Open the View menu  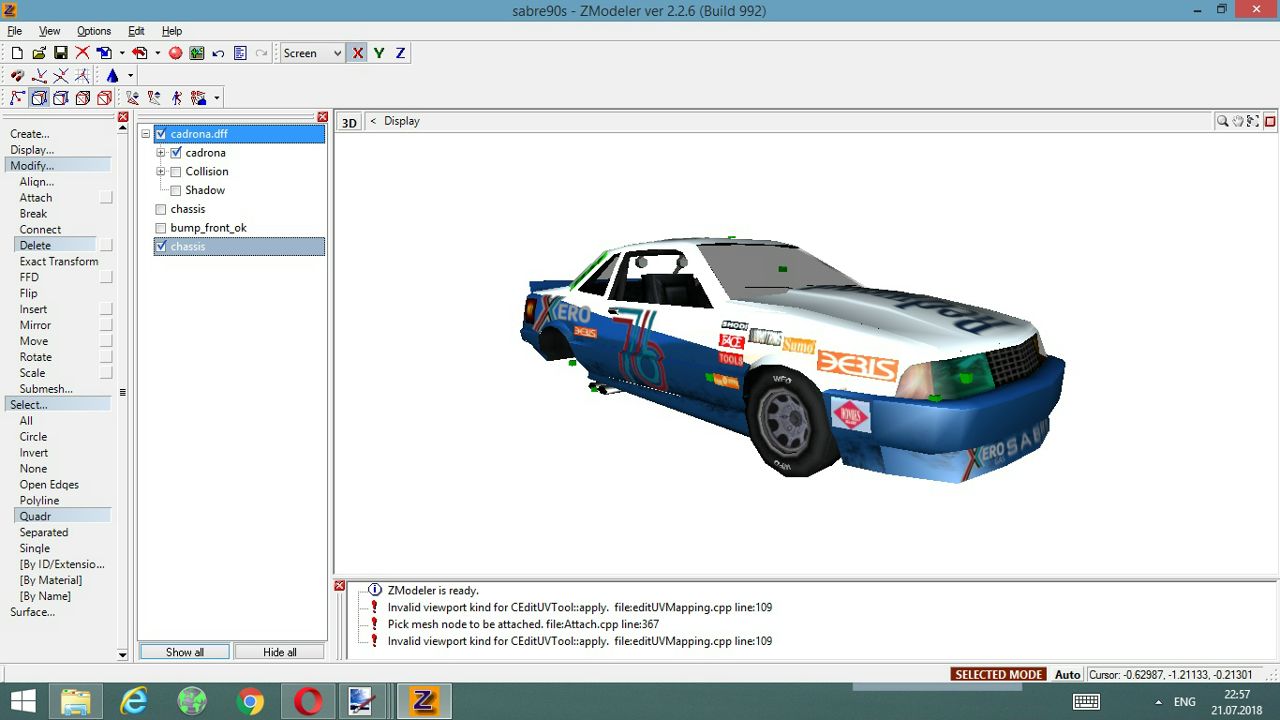[49, 31]
